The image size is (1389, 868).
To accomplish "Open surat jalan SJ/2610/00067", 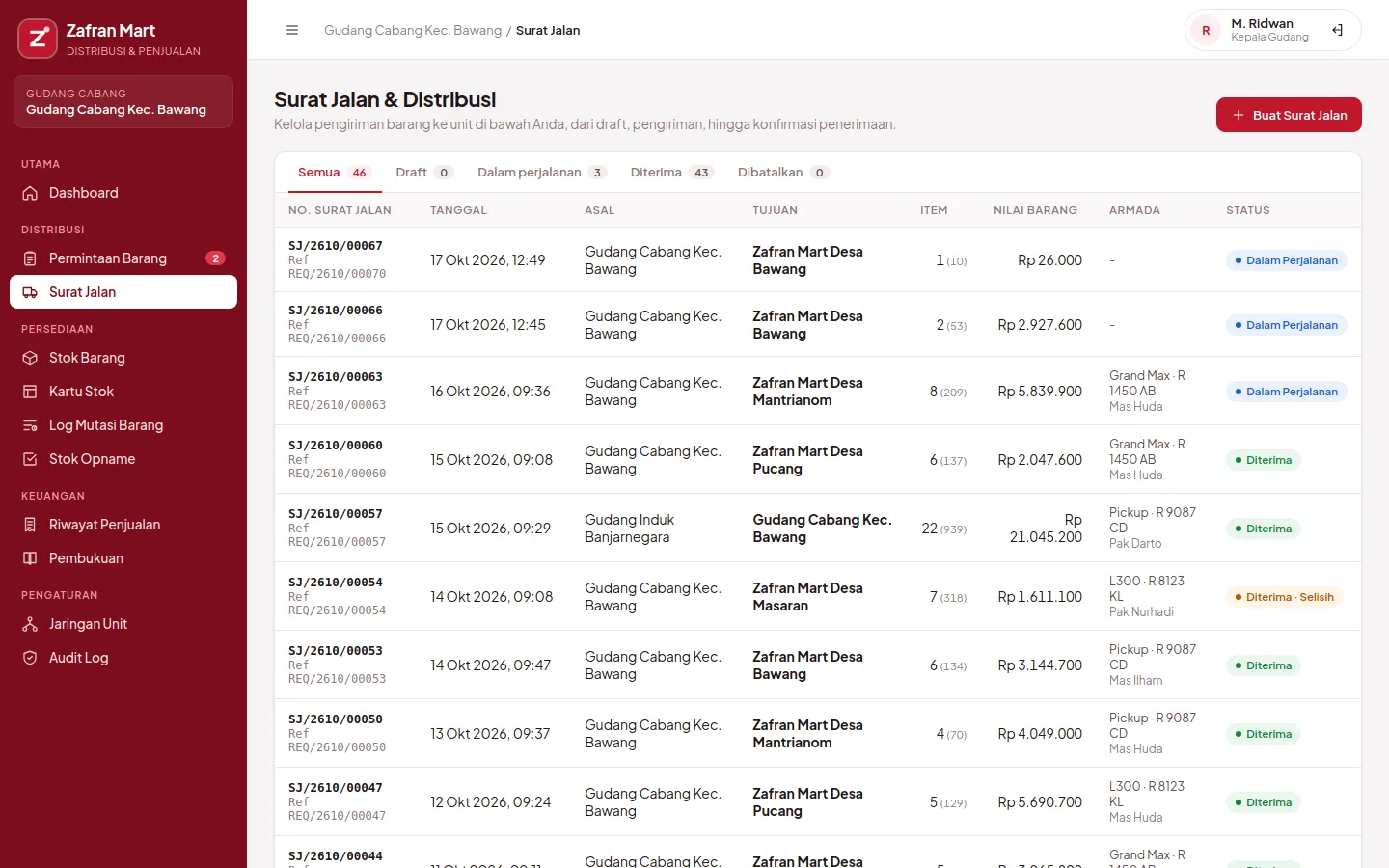I will point(336,246).
